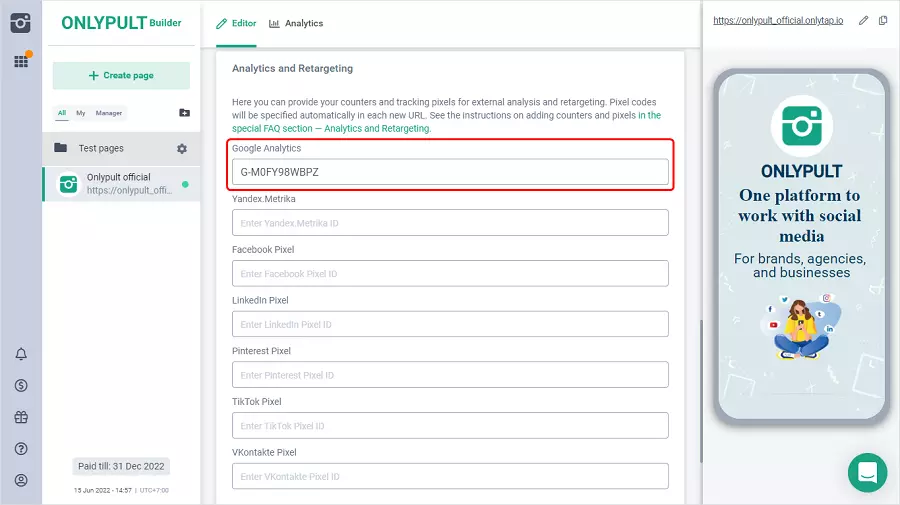
Task: Open the onlypult_official.onlytap.io link
Action: (776, 21)
